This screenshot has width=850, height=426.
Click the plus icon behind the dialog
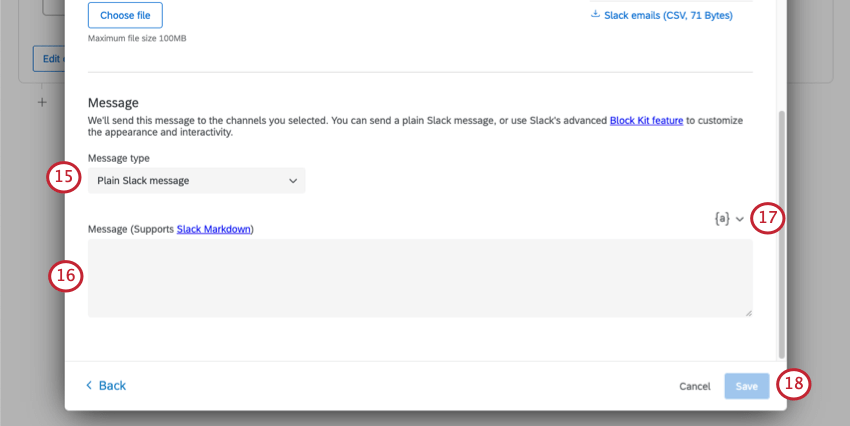(41, 102)
